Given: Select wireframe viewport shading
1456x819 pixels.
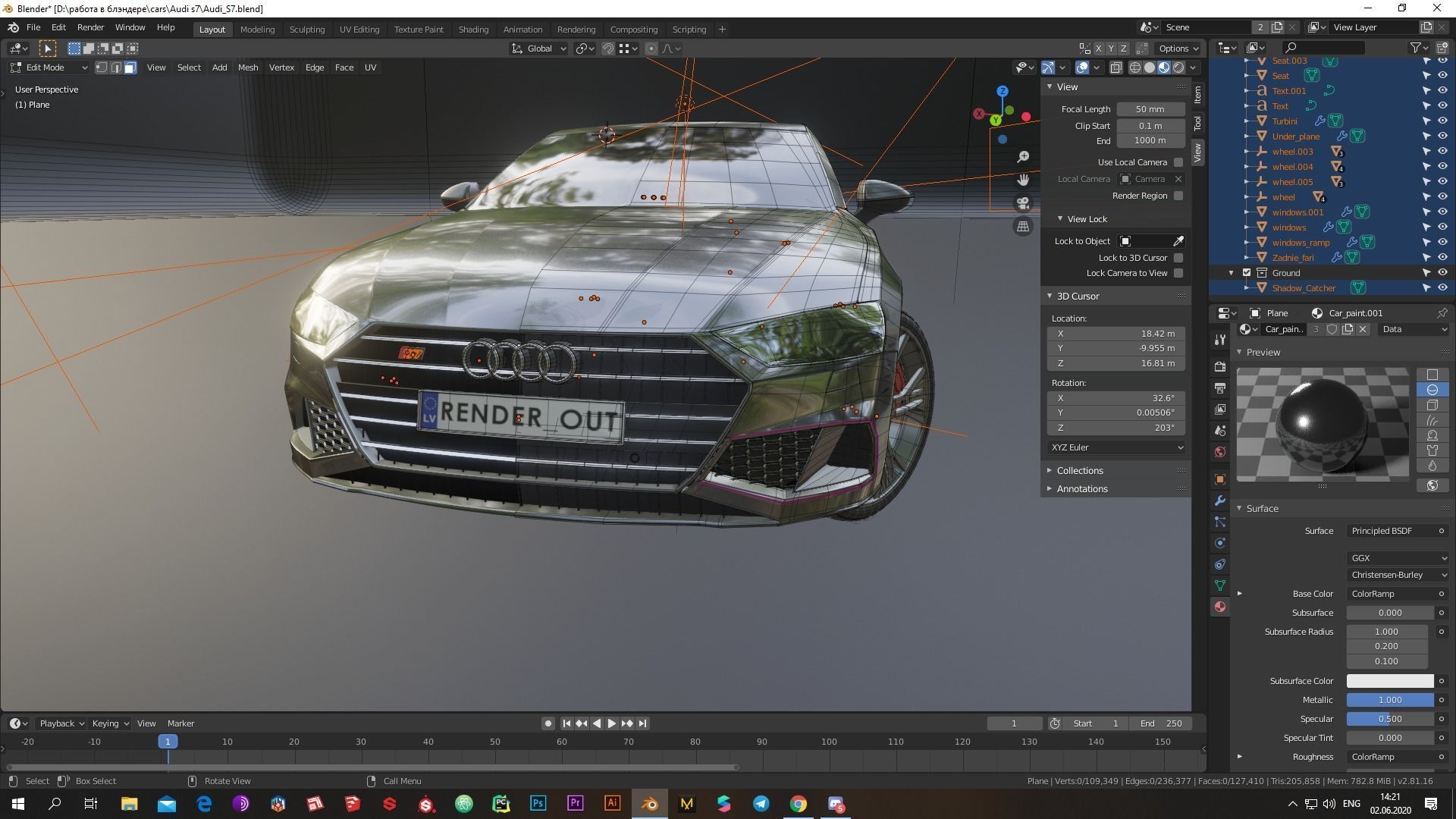Looking at the screenshot, I should (1135, 67).
